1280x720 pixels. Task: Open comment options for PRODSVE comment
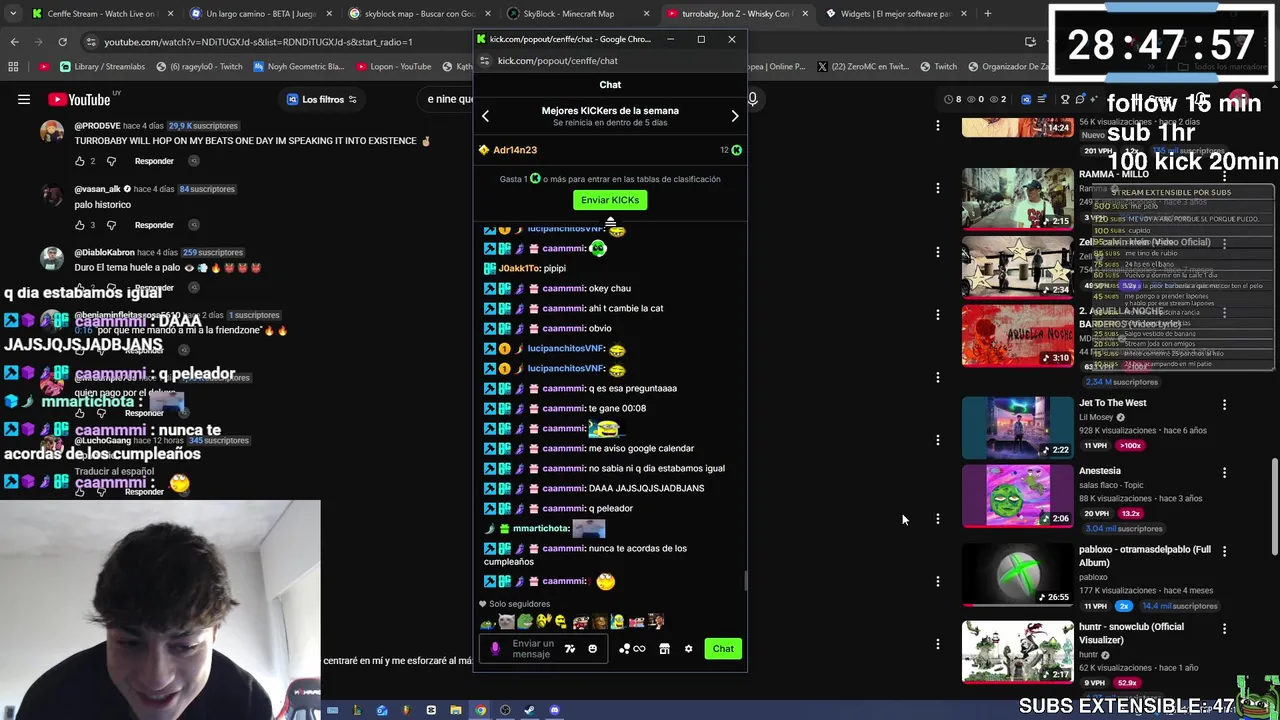pyautogui.click(x=937, y=125)
